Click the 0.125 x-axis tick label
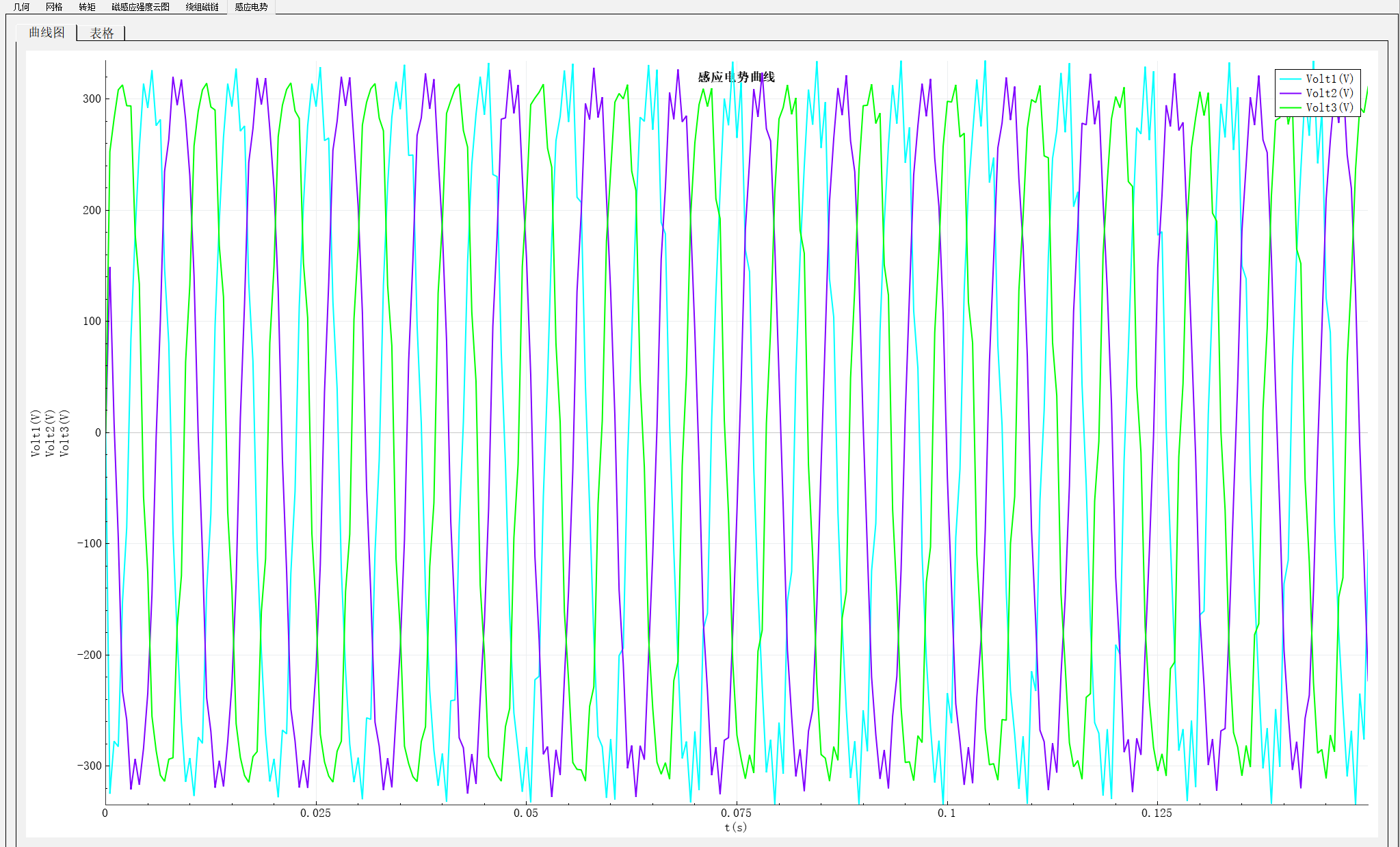 point(1157,813)
